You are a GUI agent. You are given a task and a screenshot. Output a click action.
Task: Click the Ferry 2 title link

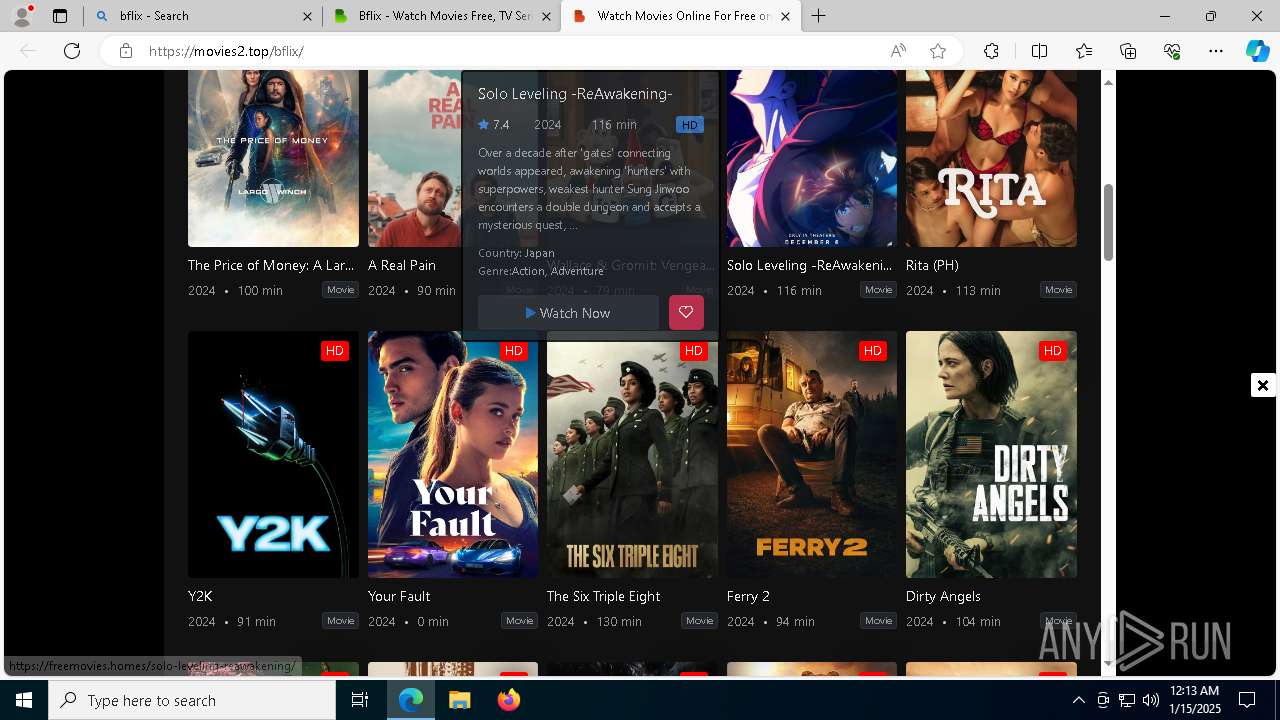click(748, 596)
